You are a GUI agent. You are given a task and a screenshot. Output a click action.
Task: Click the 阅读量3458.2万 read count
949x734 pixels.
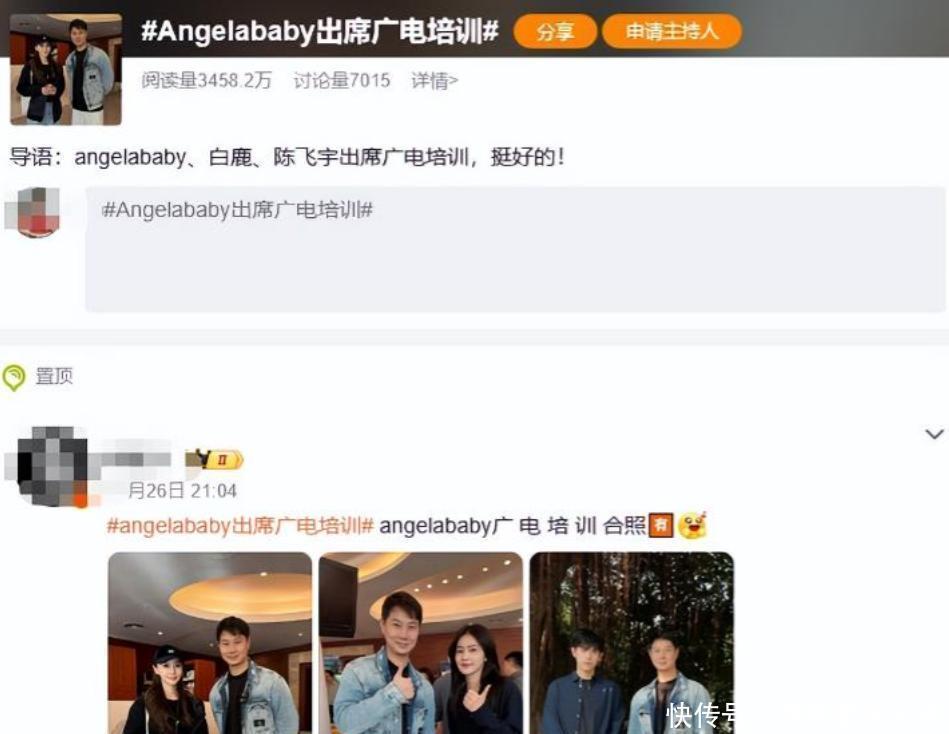pos(206,80)
